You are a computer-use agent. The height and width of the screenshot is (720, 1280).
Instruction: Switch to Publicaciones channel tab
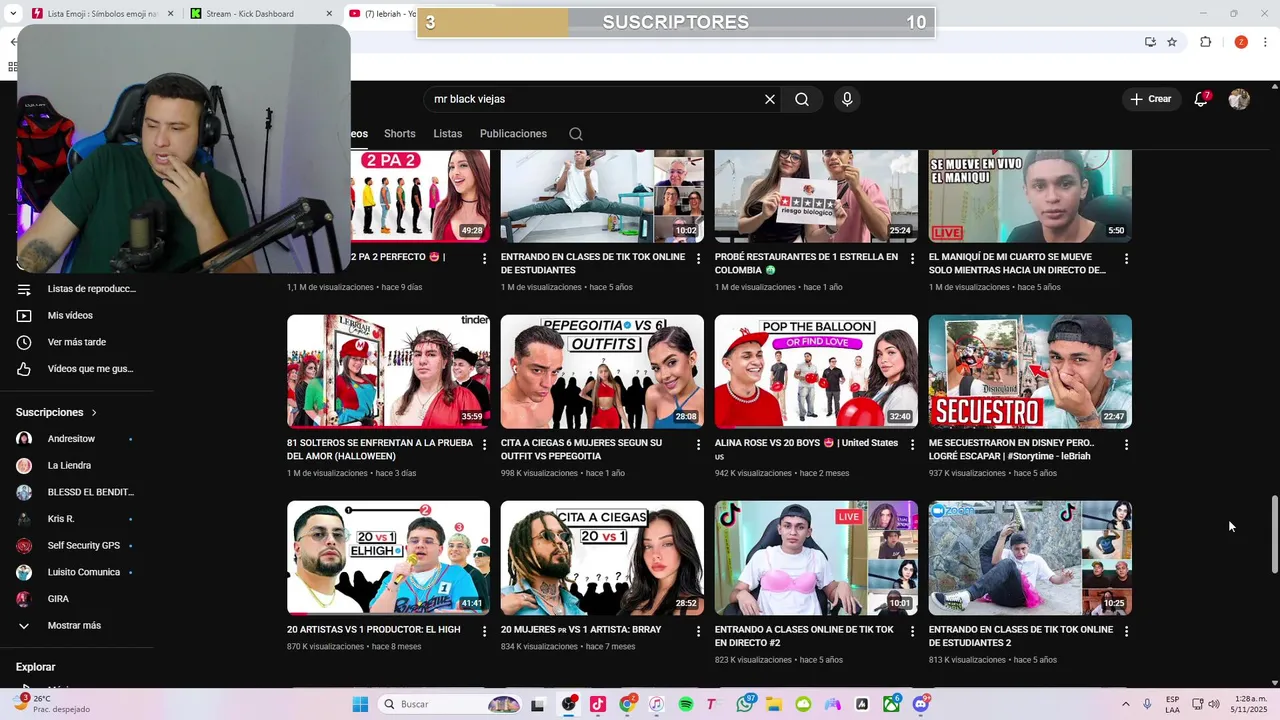[513, 134]
